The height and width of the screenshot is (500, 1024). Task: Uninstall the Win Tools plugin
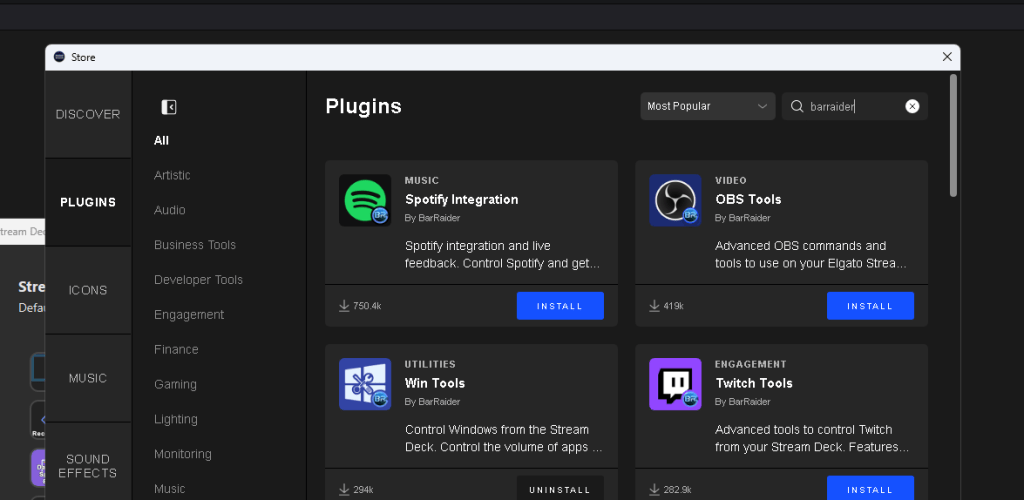(560, 489)
